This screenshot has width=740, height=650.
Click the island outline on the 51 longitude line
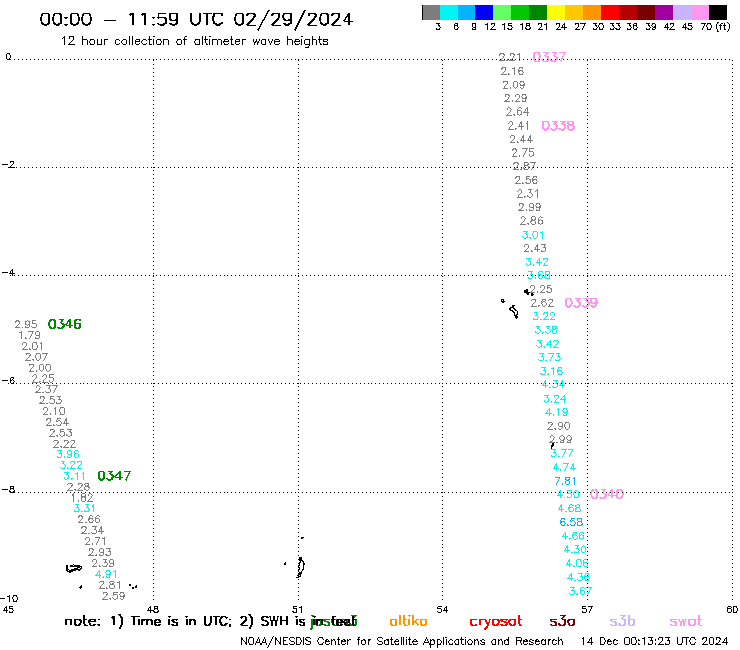(300, 567)
